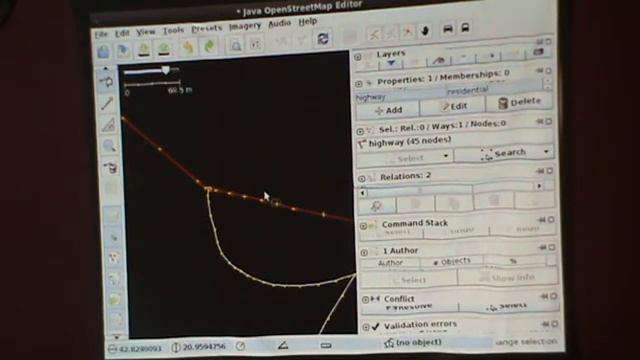Collapse the Author panel

click(364, 253)
